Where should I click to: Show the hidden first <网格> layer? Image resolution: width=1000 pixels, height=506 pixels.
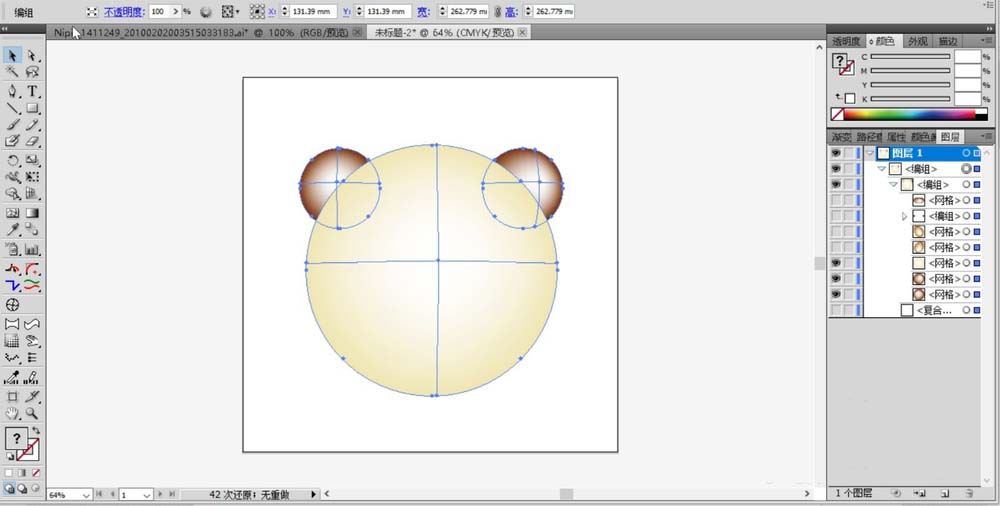pyautogui.click(x=835, y=200)
